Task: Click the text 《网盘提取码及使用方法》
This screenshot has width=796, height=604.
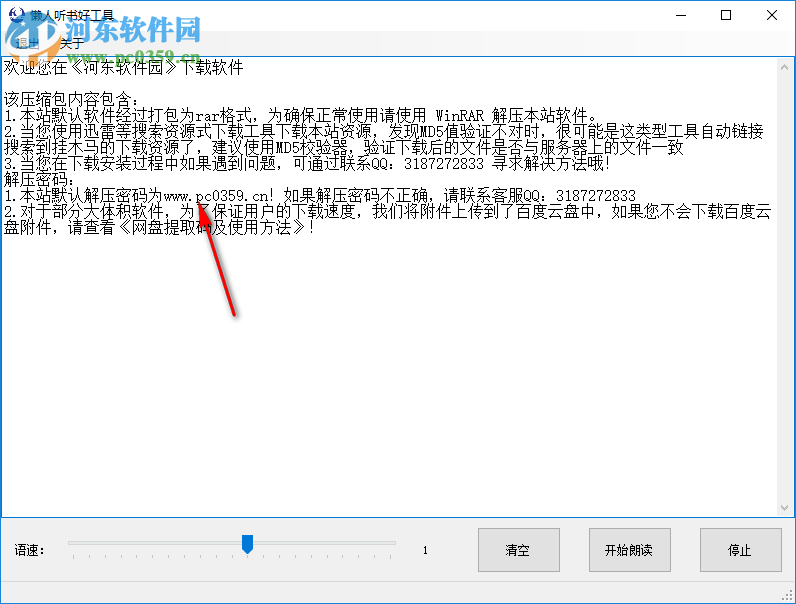Action: pyautogui.click(x=212, y=227)
